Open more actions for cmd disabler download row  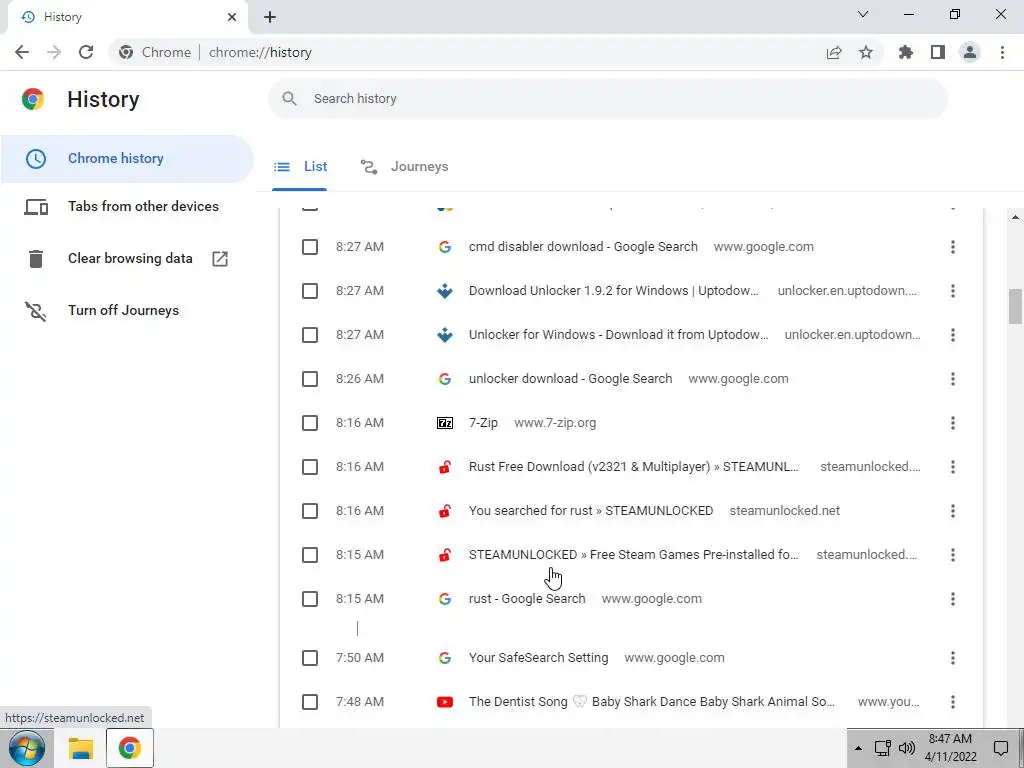coord(953,247)
